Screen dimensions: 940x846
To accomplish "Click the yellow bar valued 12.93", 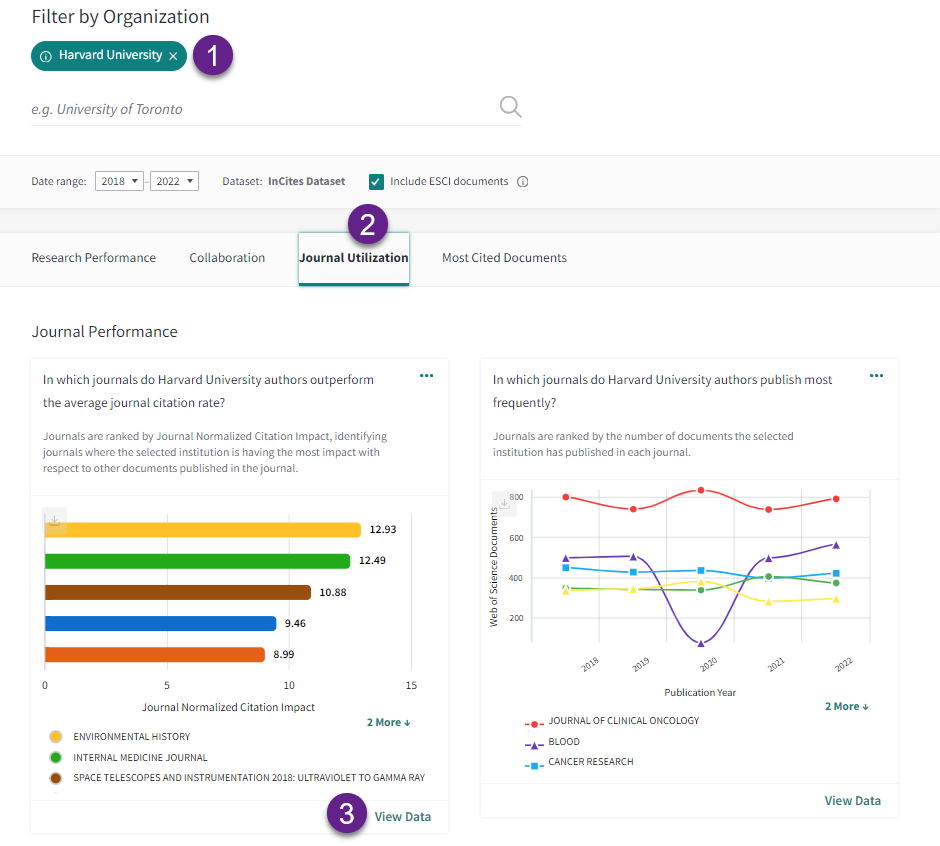I will pos(203,530).
